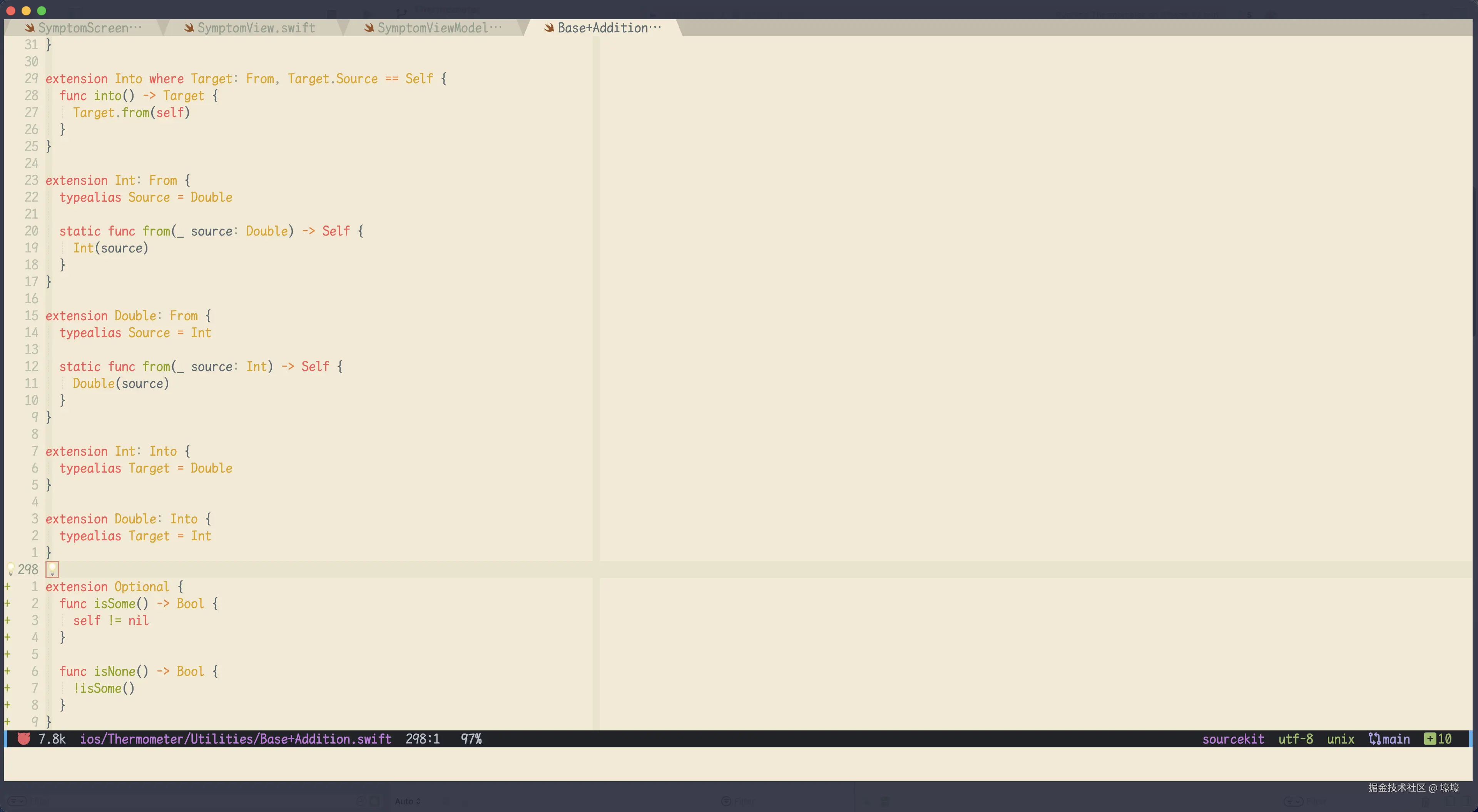
Task: Open the Auto dropdown in the bottom bar
Action: (x=407, y=801)
